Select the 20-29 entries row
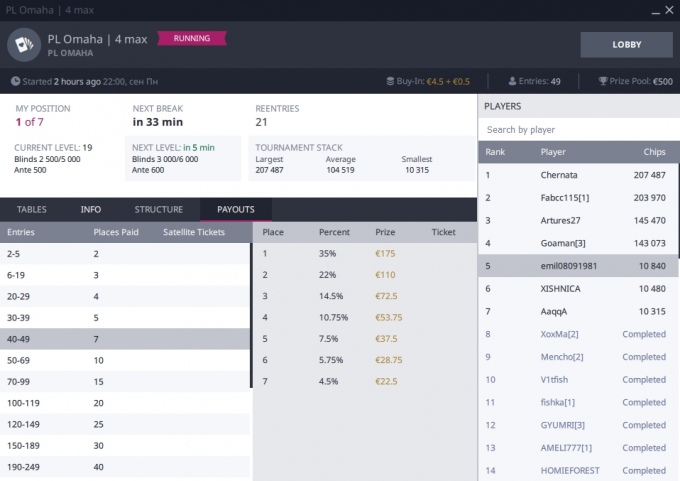This screenshot has width=680, height=481. pyautogui.click(x=125, y=296)
